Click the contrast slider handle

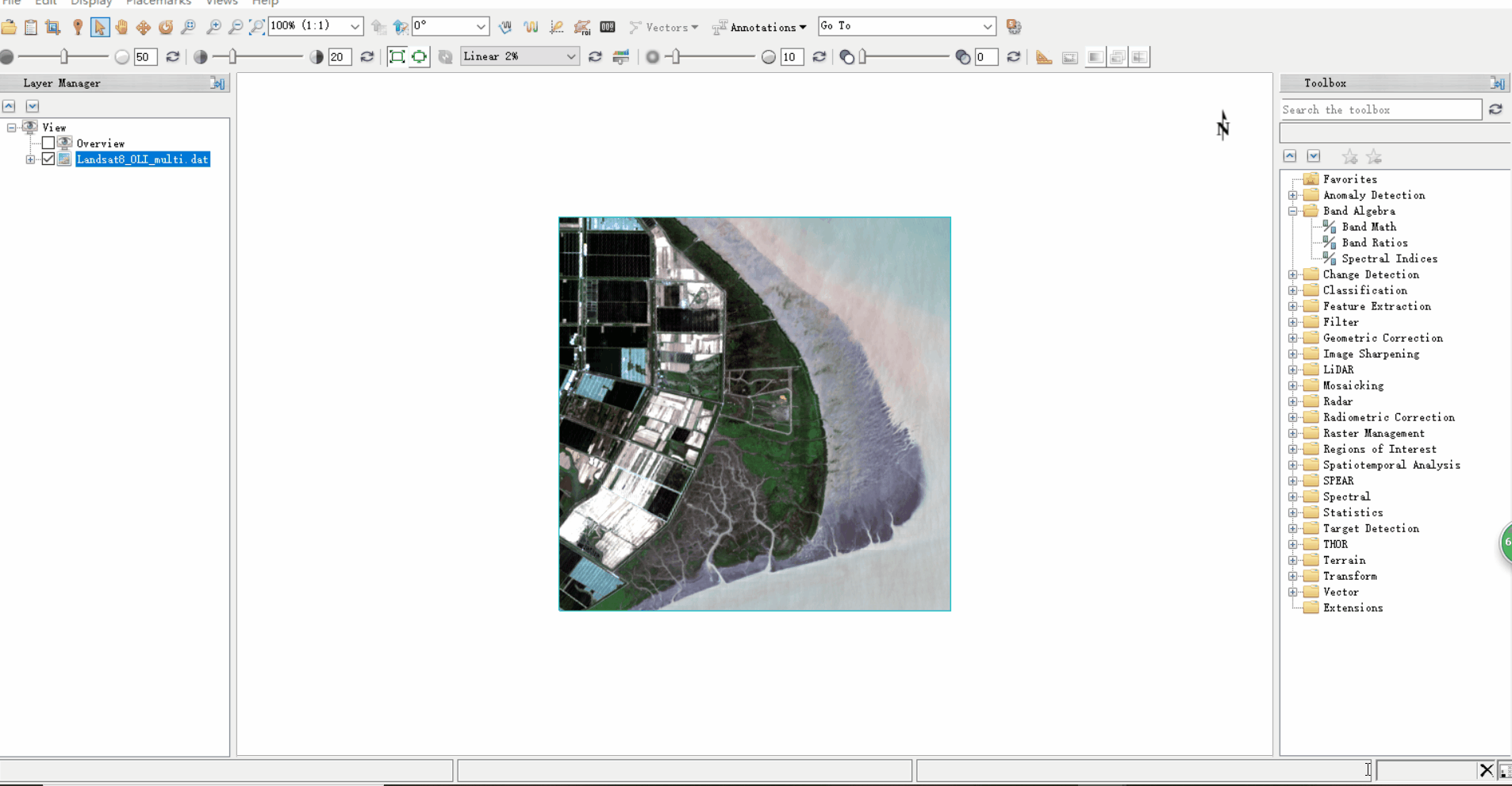coord(232,57)
